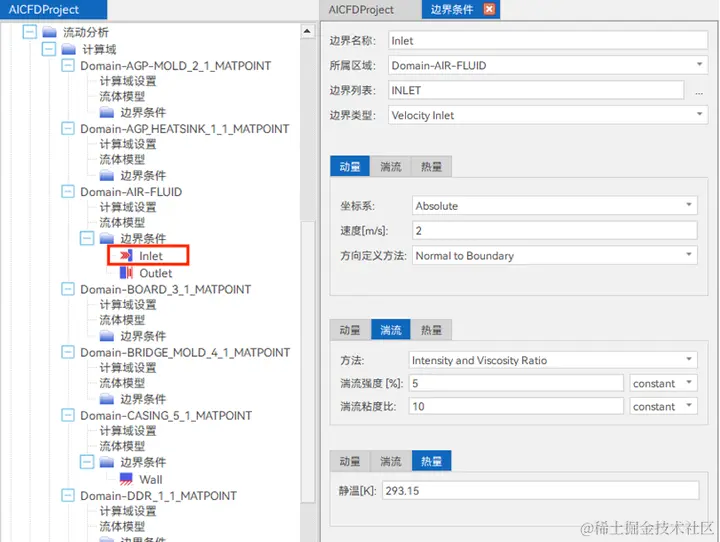Select 流体模型 under Domain-BOARD_3_1_MATPOINT

tap(122, 320)
